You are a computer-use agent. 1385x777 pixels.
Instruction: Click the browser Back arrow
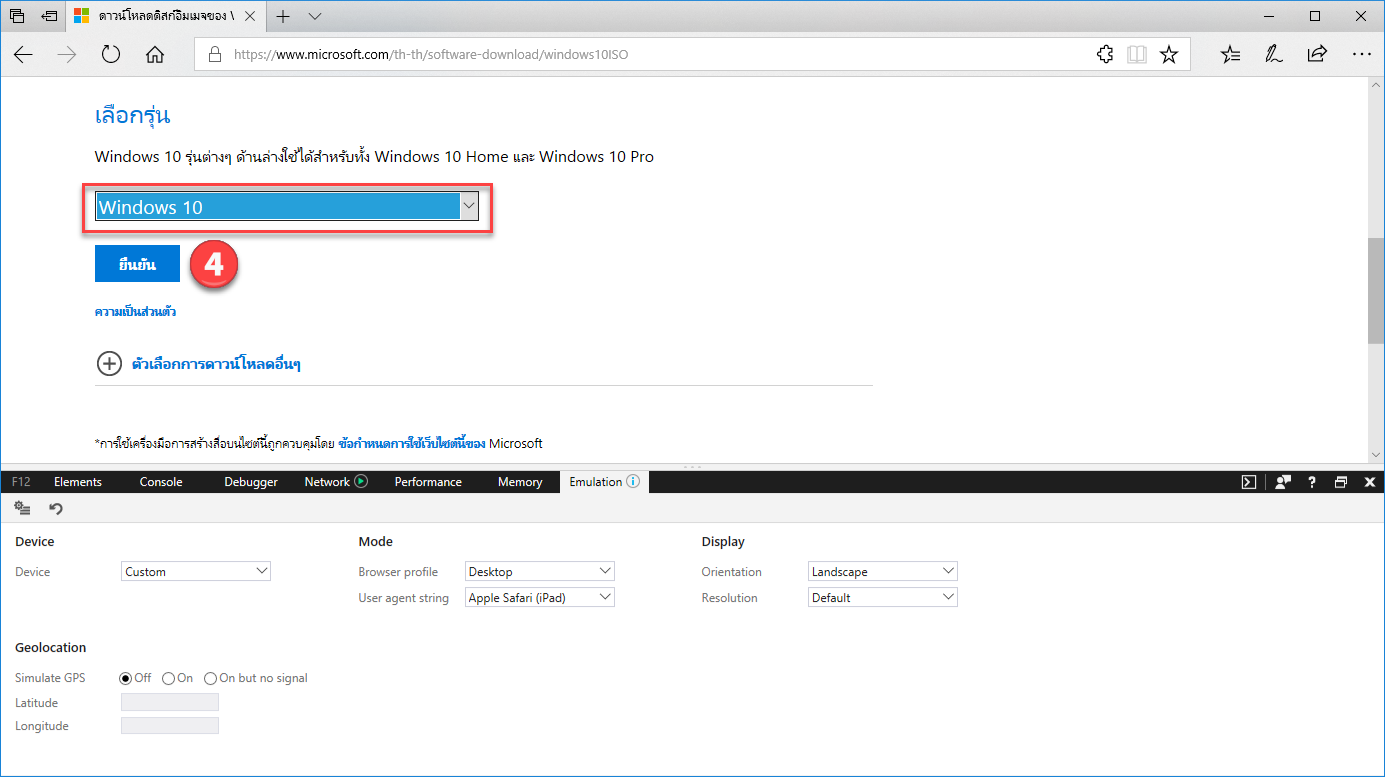click(23, 55)
